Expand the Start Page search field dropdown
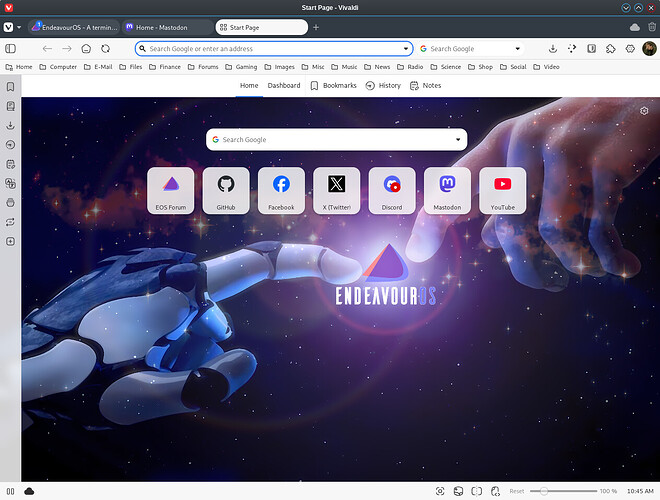660x500 pixels. (x=458, y=140)
